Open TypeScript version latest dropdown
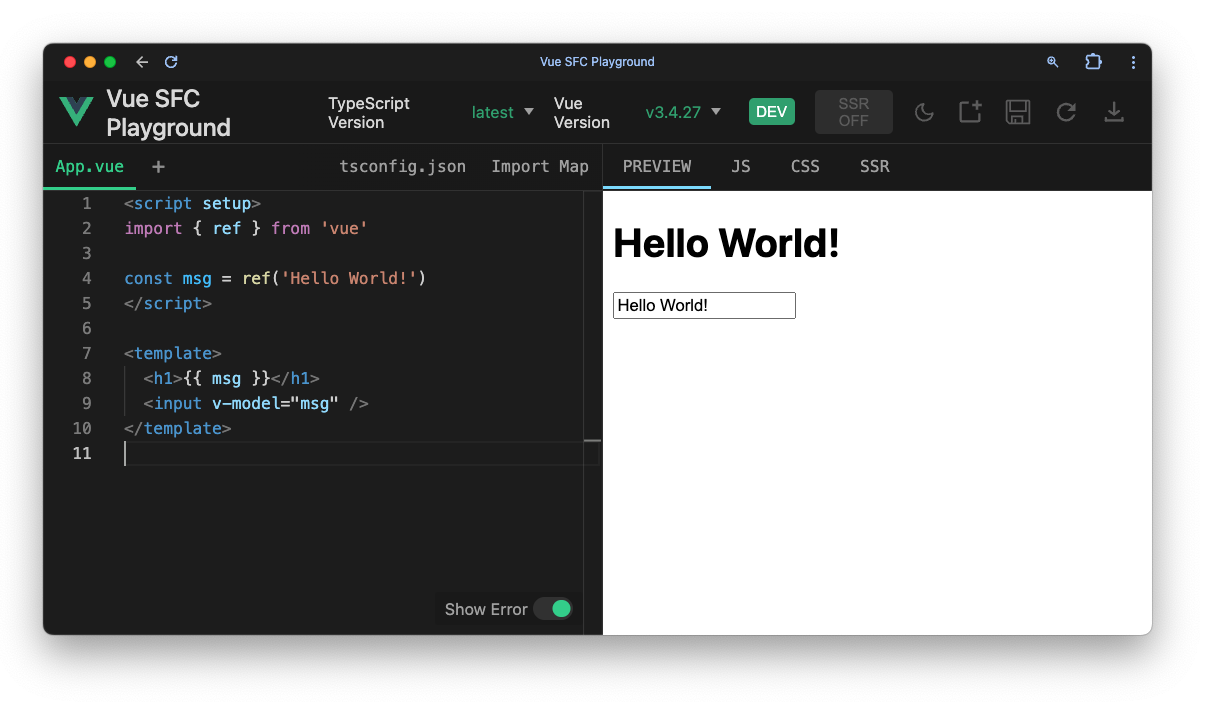This screenshot has height=718, width=1207. 503,112
